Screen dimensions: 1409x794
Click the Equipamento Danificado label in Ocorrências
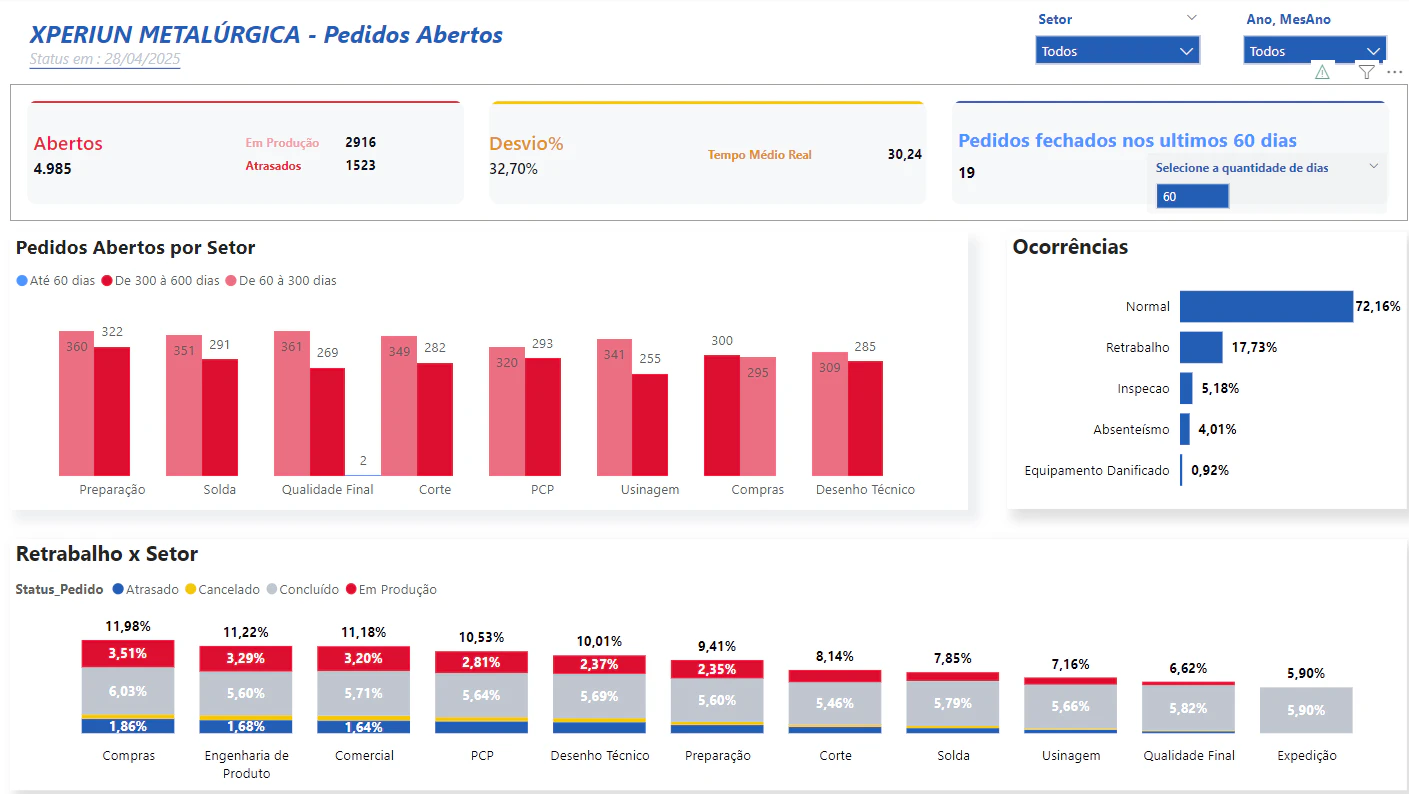(x=1097, y=471)
